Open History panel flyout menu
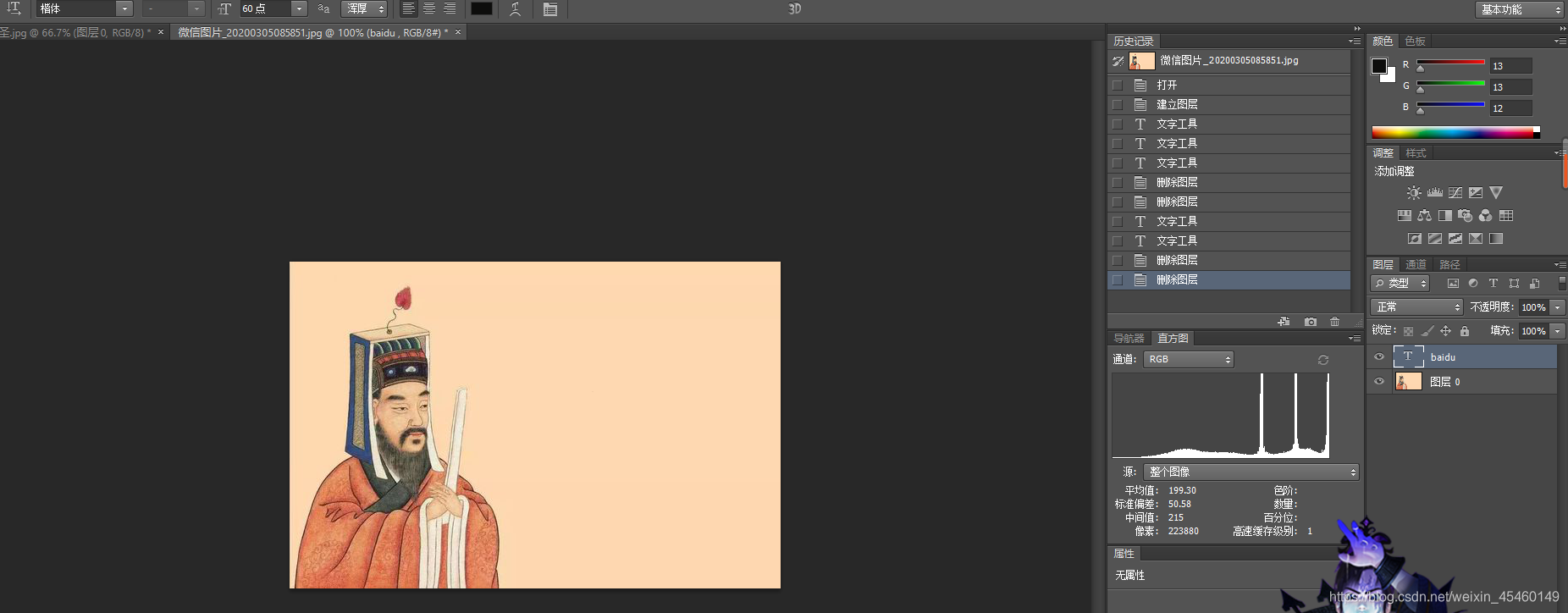Screen dimensions: 1568x613 (1355, 41)
